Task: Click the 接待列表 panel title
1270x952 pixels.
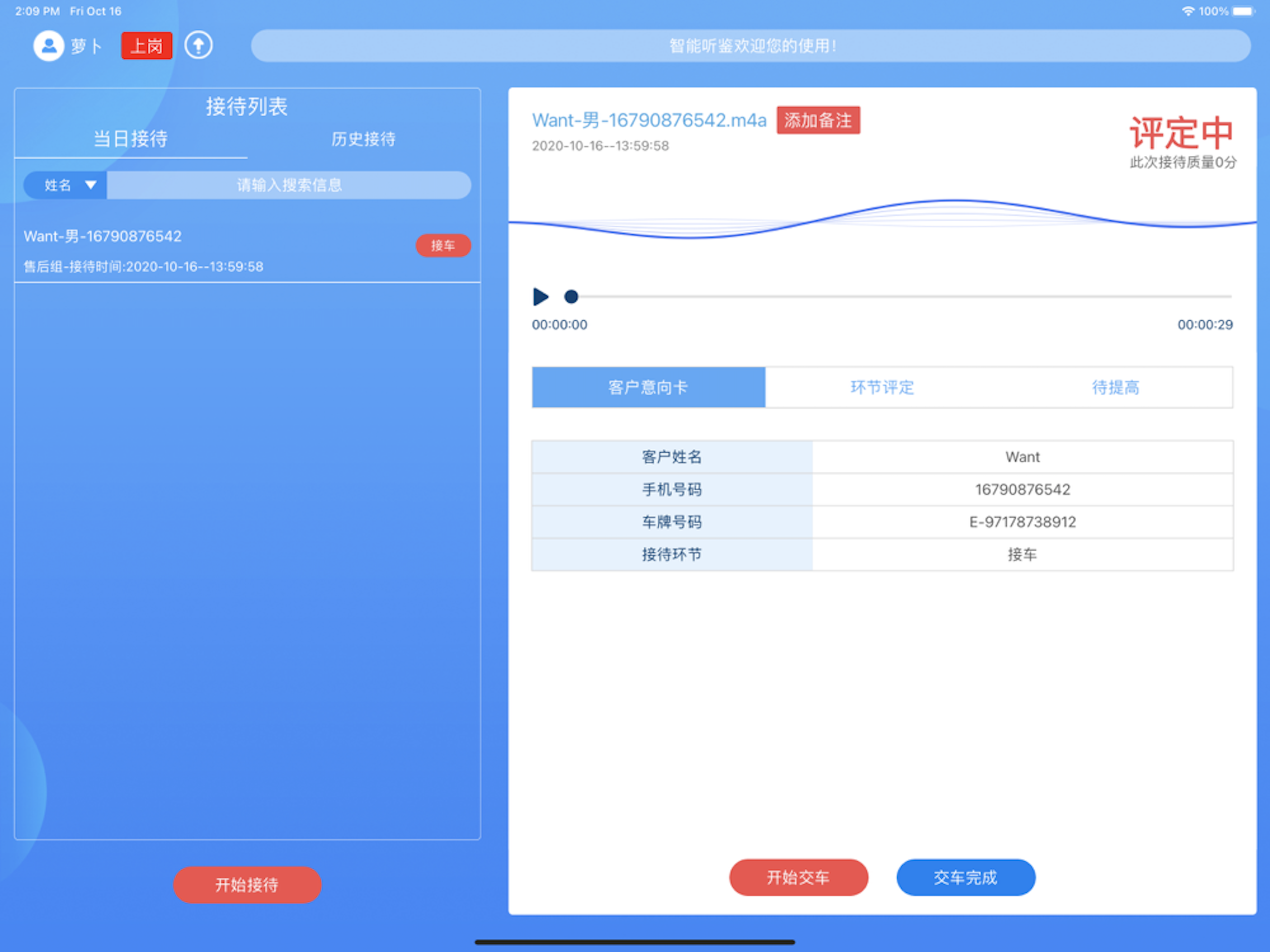Action: 247,107
